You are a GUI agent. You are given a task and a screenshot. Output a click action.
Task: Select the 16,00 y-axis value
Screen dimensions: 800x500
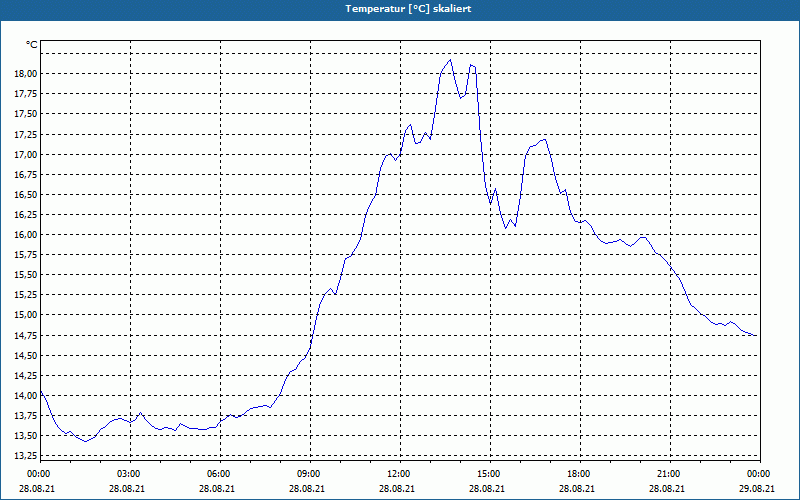[24, 235]
